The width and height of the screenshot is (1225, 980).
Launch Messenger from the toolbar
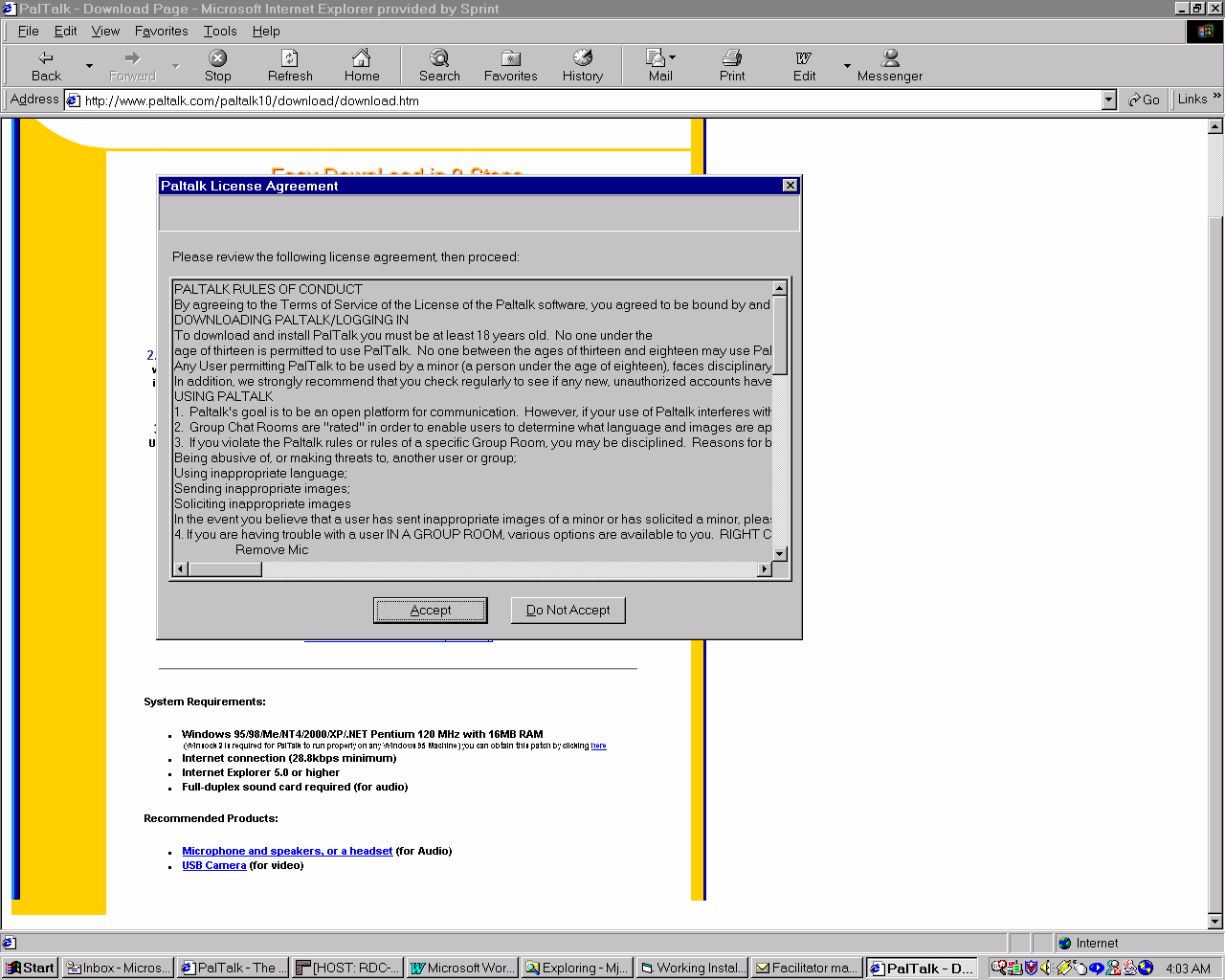pos(890,66)
